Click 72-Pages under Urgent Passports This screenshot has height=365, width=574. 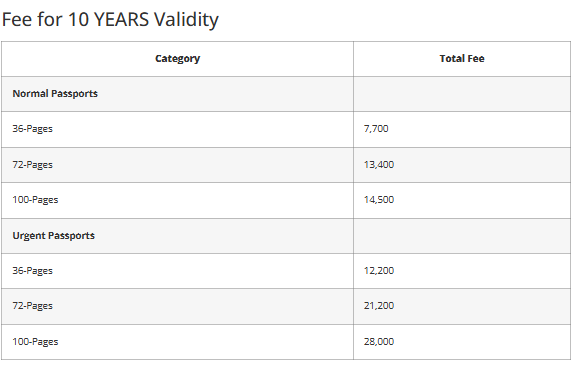pyautogui.click(x=33, y=306)
